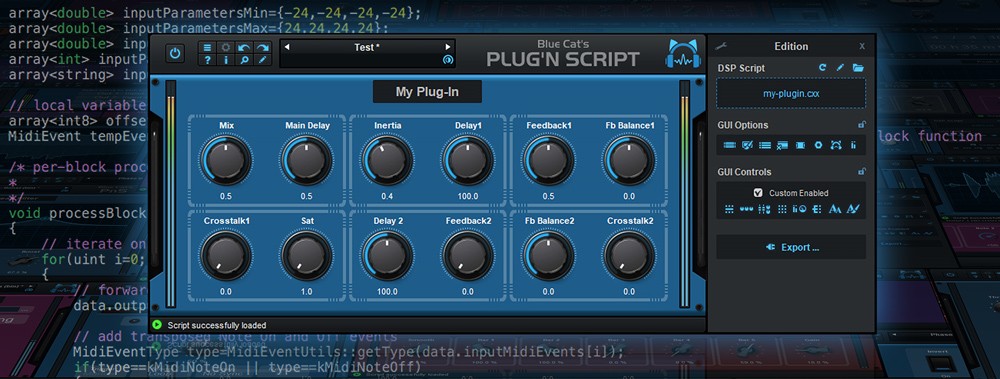Viewport: 1000px width, 379px height.
Task: Click the Sat value 1.0
Action: 307,292
